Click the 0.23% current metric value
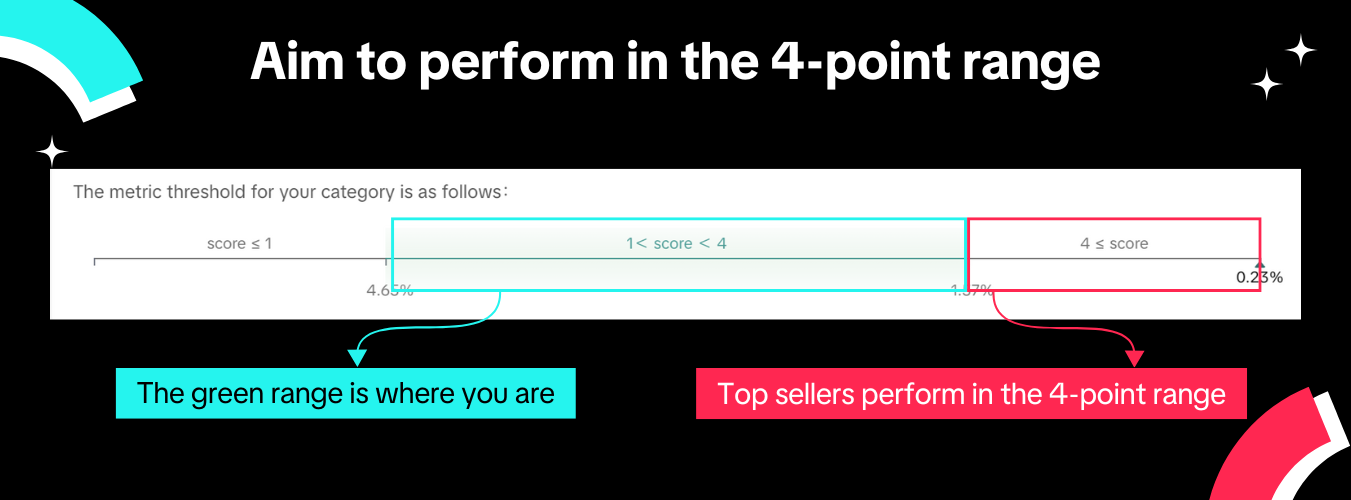 click(1259, 278)
